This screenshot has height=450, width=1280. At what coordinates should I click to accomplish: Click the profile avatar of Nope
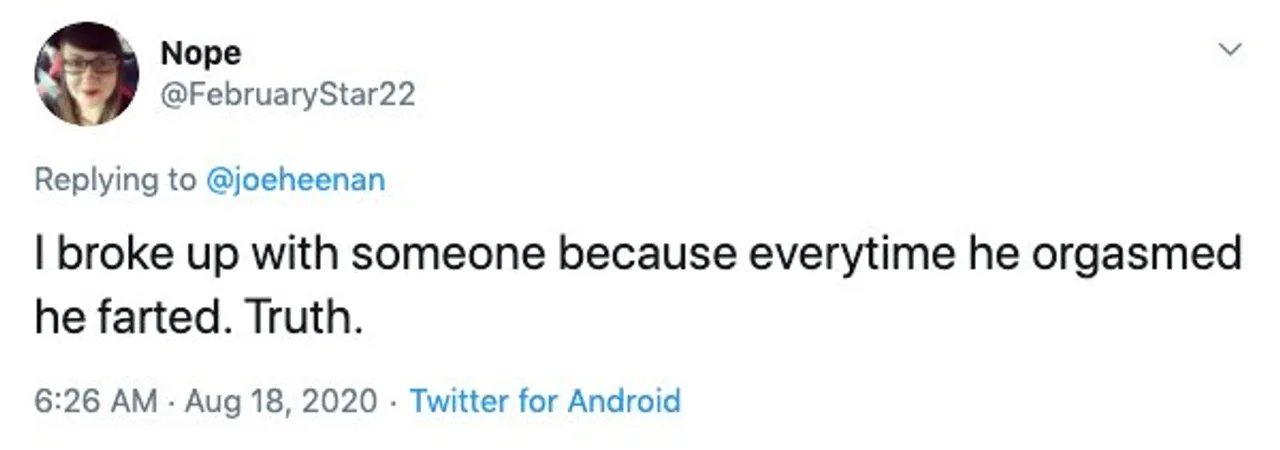click(87, 73)
